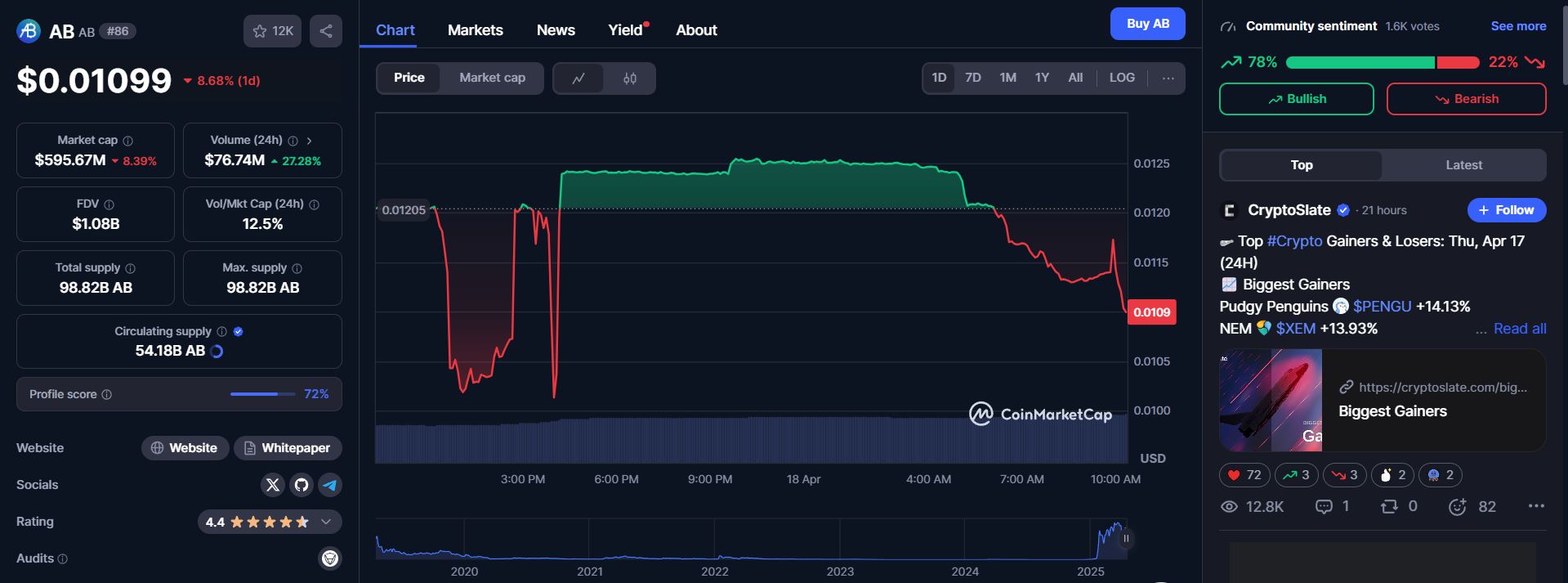Select 1D time range

pyautogui.click(x=939, y=78)
